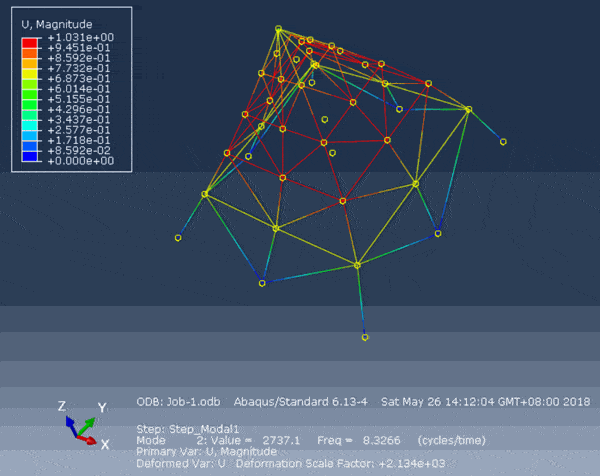Select legend maximum value +1.031e+00
Image resolution: width=600 pixels, height=476 pixels.
pos(80,37)
